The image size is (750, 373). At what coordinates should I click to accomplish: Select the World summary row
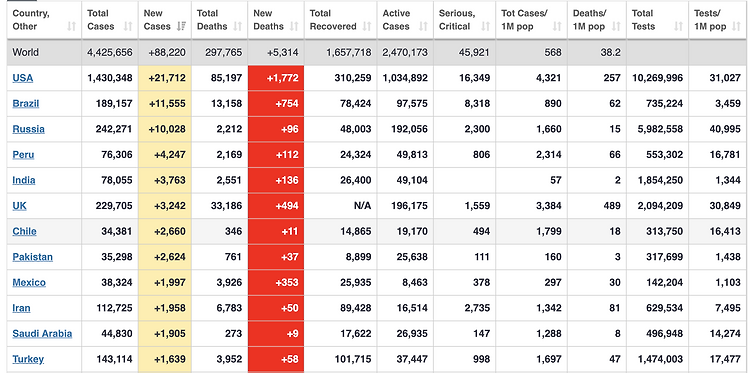pyautogui.click(x=375, y=52)
